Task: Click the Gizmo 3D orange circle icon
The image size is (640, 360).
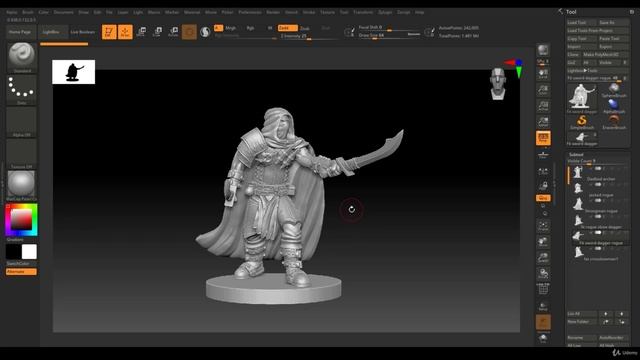Action: [189, 32]
